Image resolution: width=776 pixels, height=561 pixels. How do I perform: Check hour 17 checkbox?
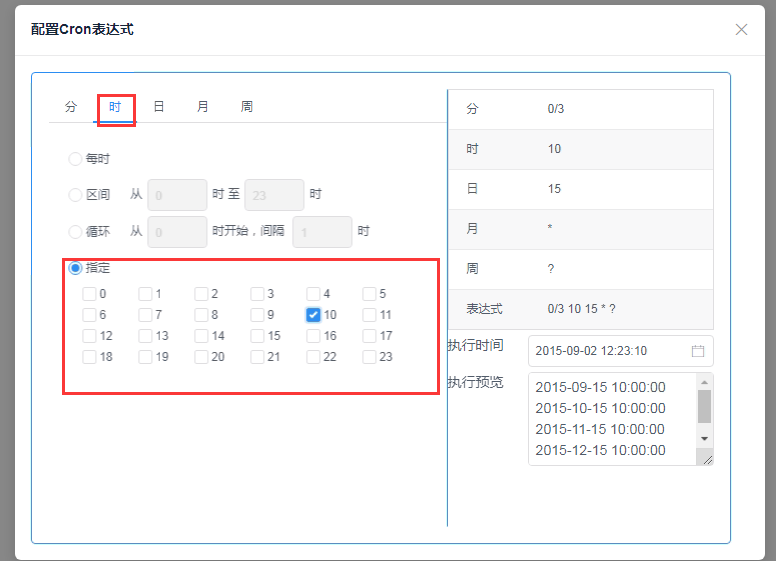point(369,336)
